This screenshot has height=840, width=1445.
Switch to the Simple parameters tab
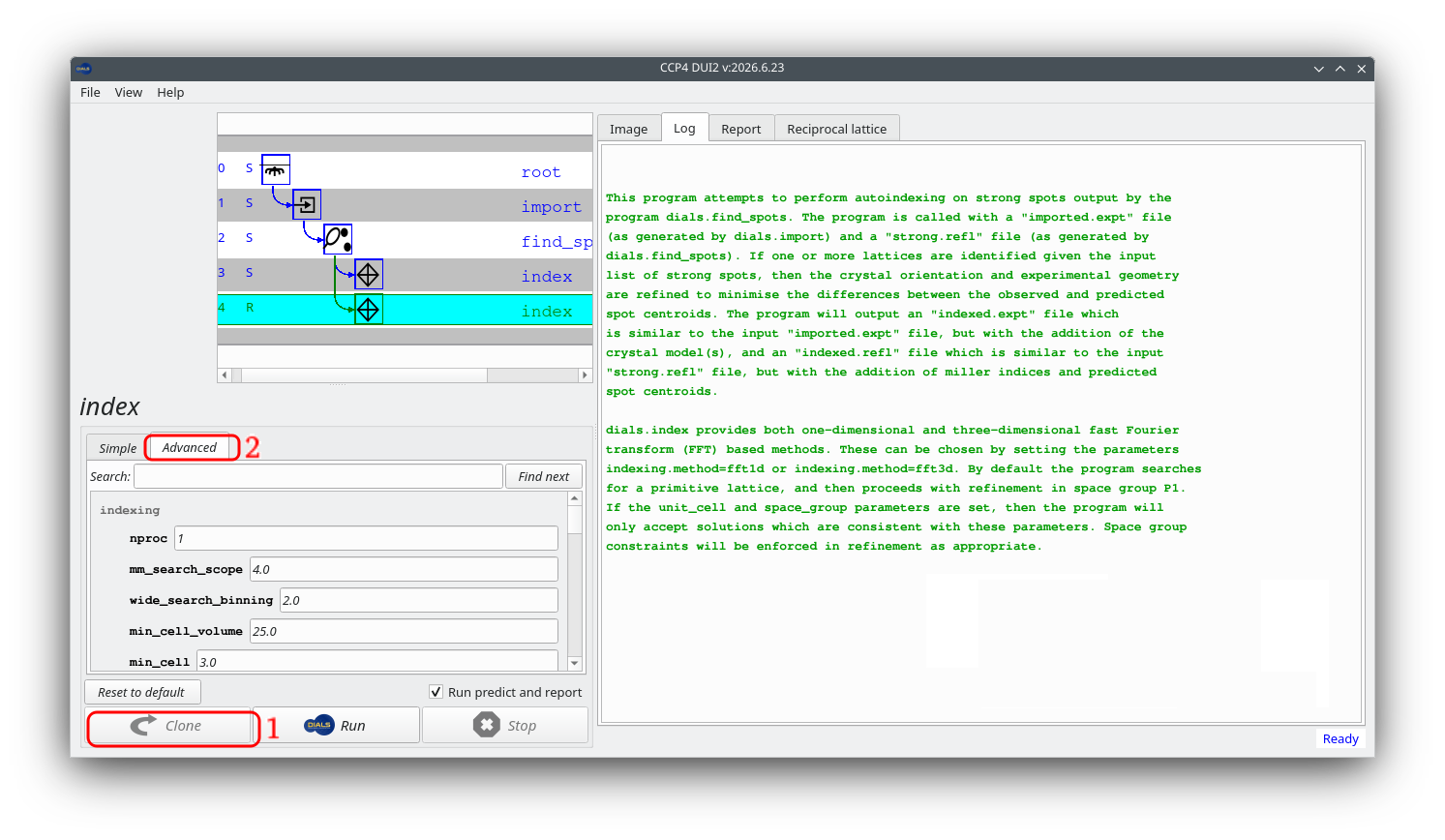[x=117, y=448]
